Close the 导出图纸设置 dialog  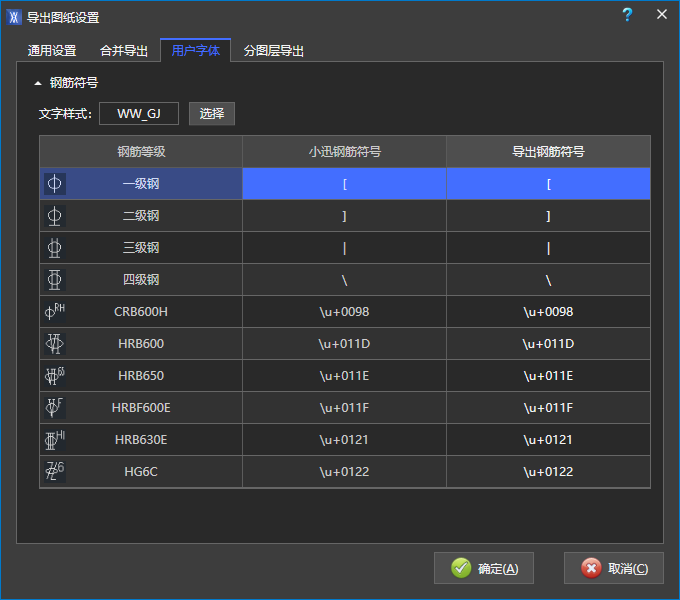[662, 14]
